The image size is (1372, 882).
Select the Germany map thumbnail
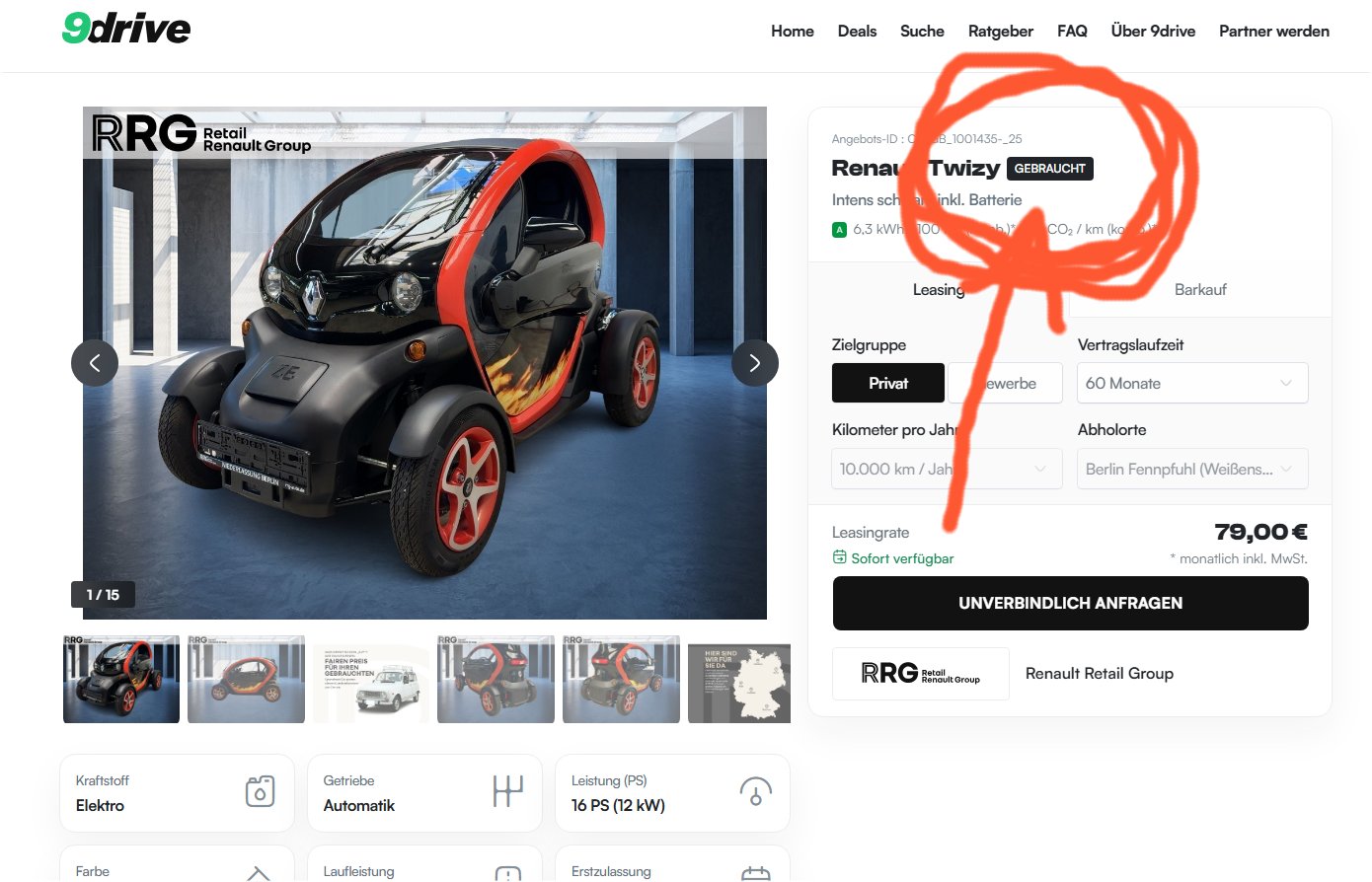pos(739,679)
